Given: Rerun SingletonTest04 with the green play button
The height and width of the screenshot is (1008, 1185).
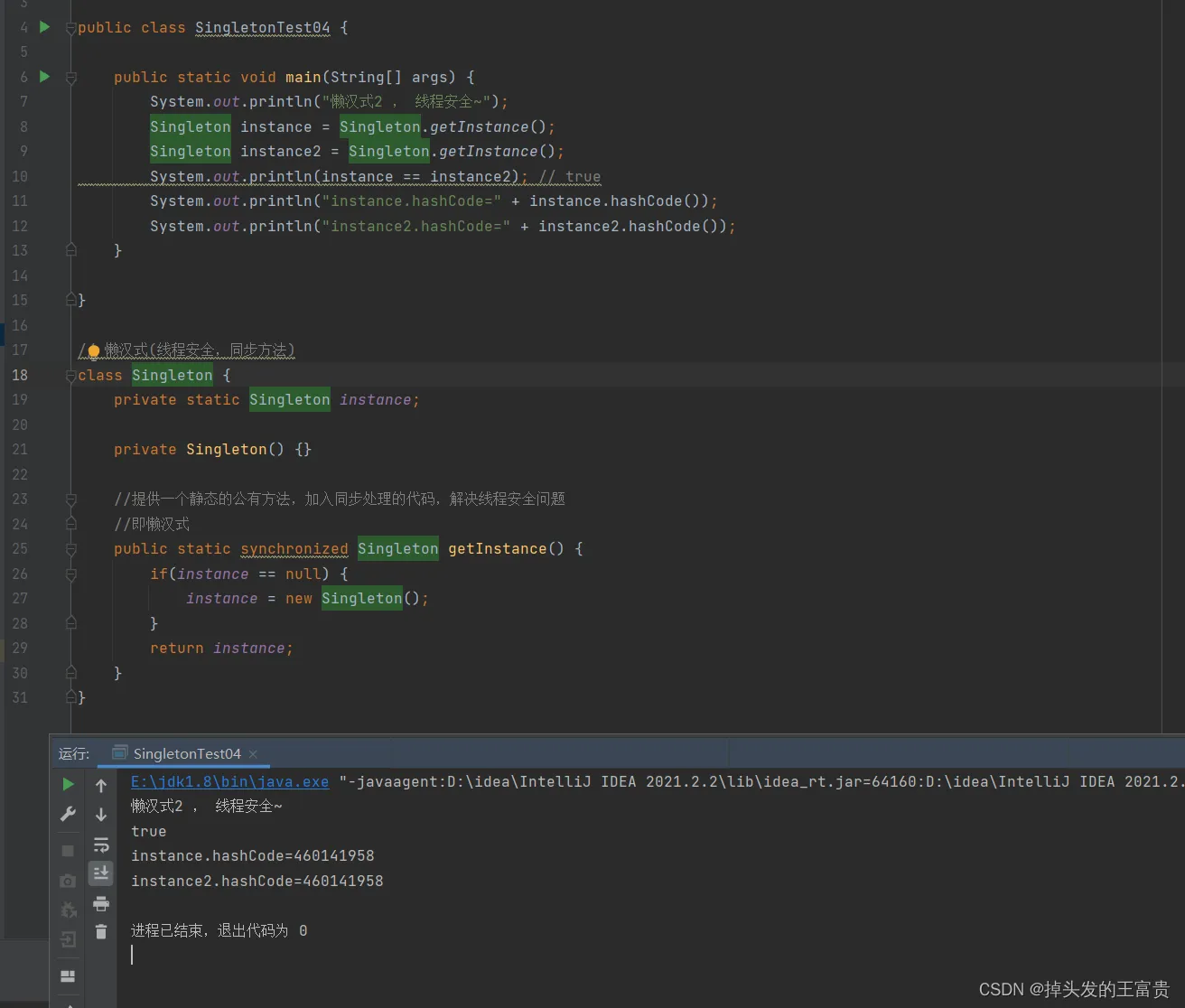Looking at the screenshot, I should click(68, 785).
